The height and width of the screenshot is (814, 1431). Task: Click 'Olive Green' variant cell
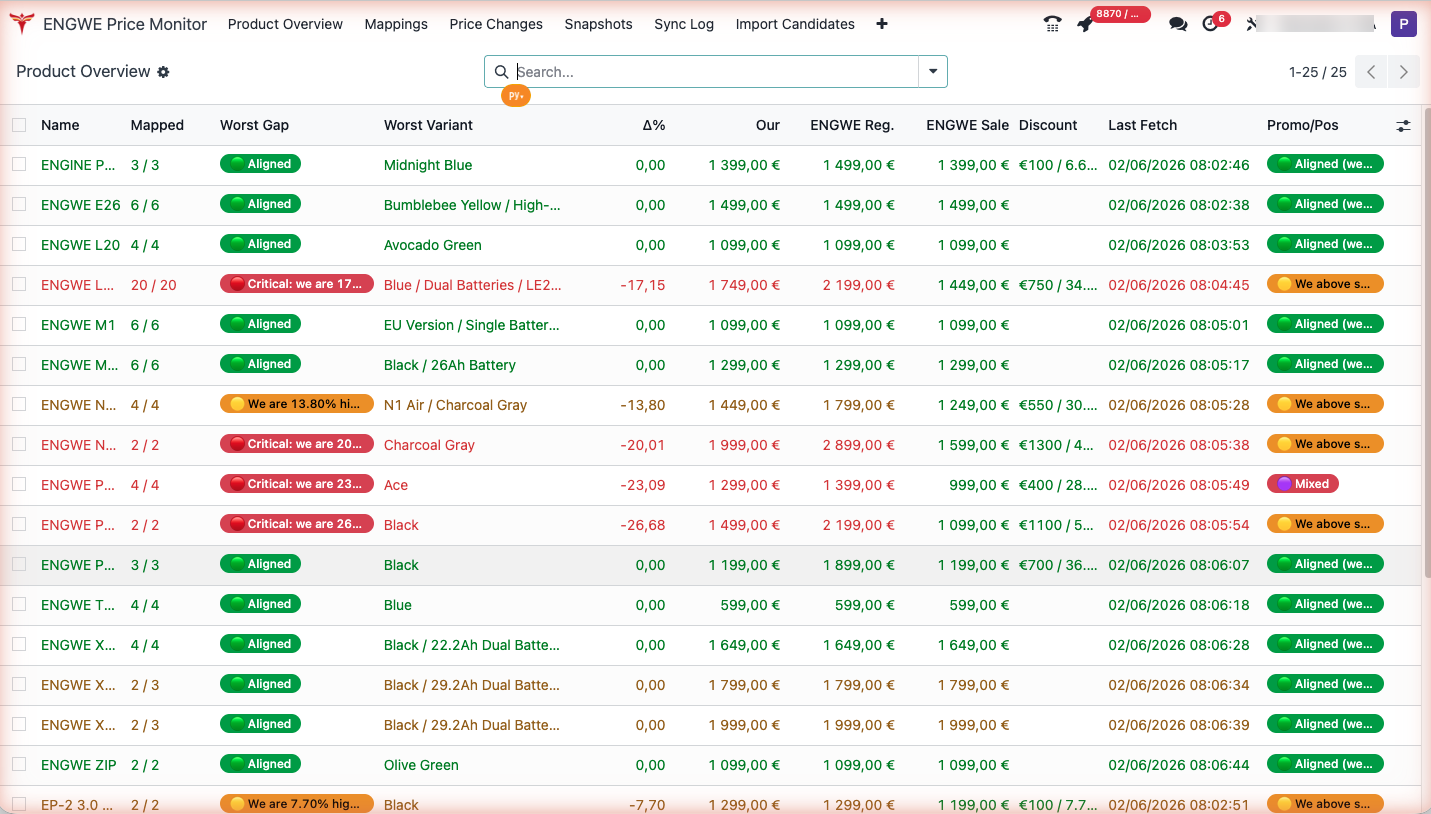point(421,765)
